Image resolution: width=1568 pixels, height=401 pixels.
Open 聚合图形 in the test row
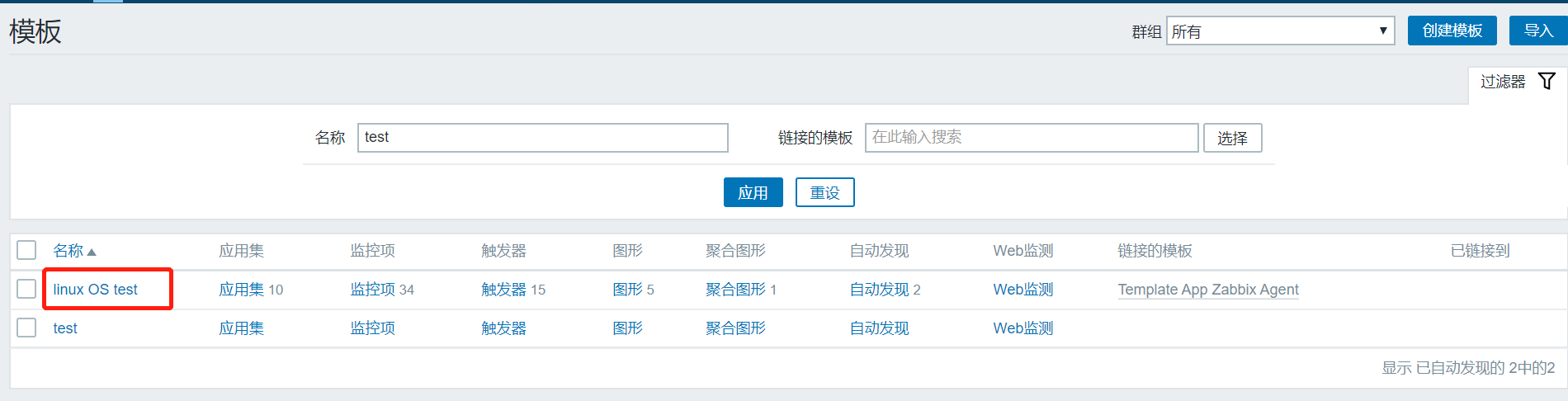click(x=735, y=328)
